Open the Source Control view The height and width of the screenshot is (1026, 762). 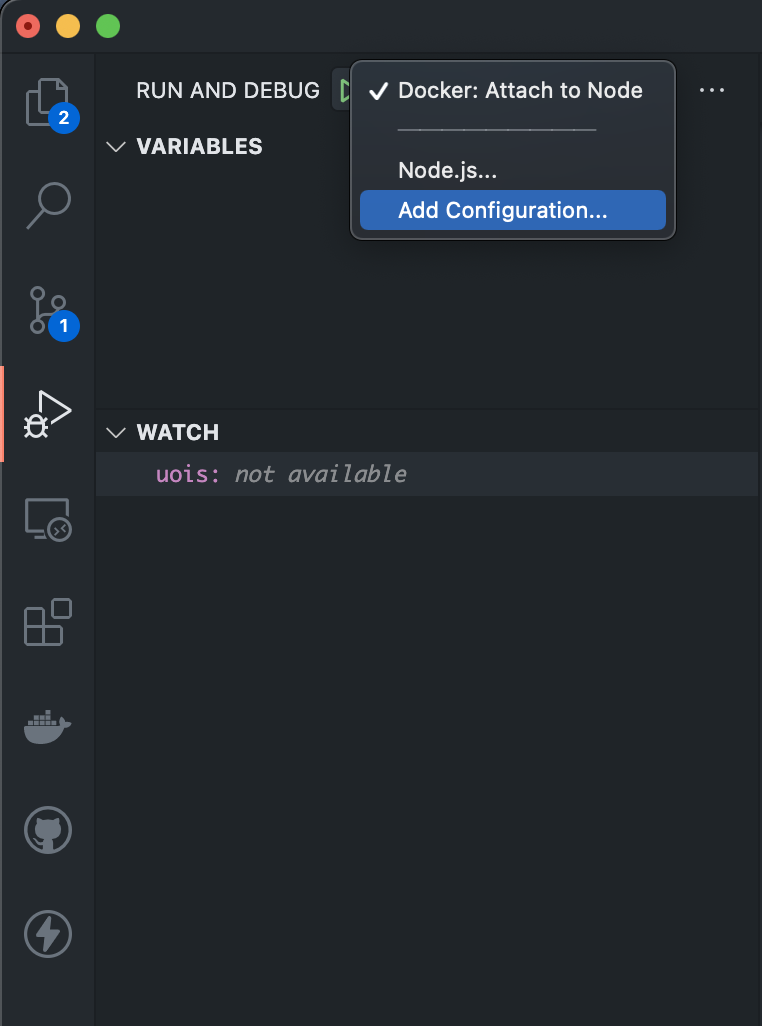[47, 310]
